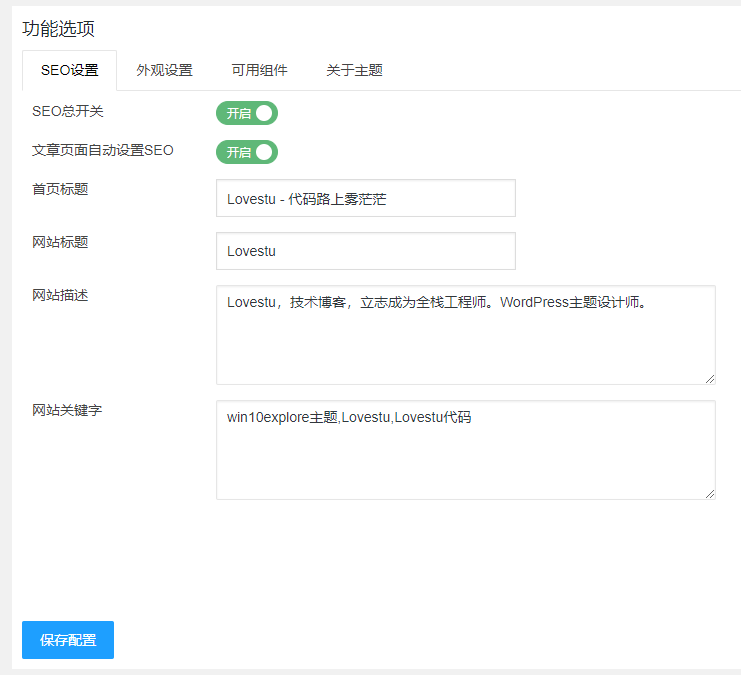Click the 文章页面自动设置SEO label text
Image resolution: width=741 pixels, height=675 pixels.
103,151
